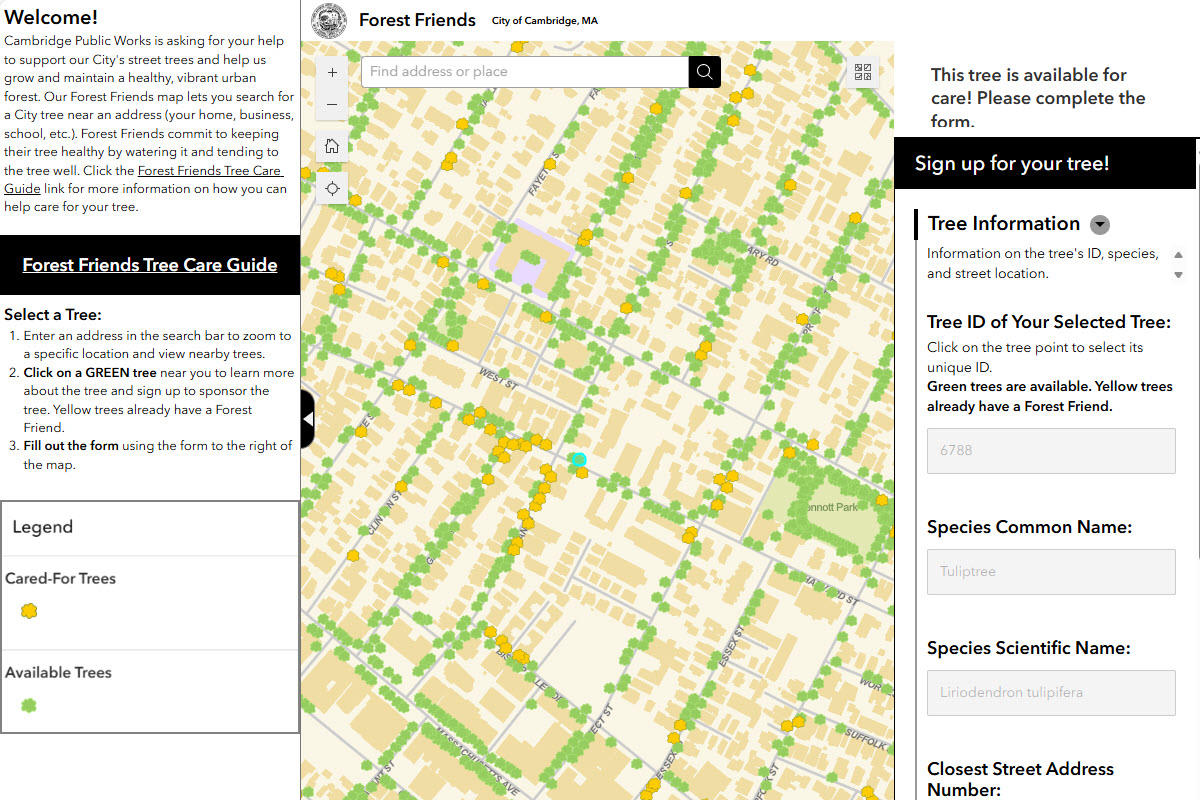Click the Species Scientific Name field

click(1050, 692)
